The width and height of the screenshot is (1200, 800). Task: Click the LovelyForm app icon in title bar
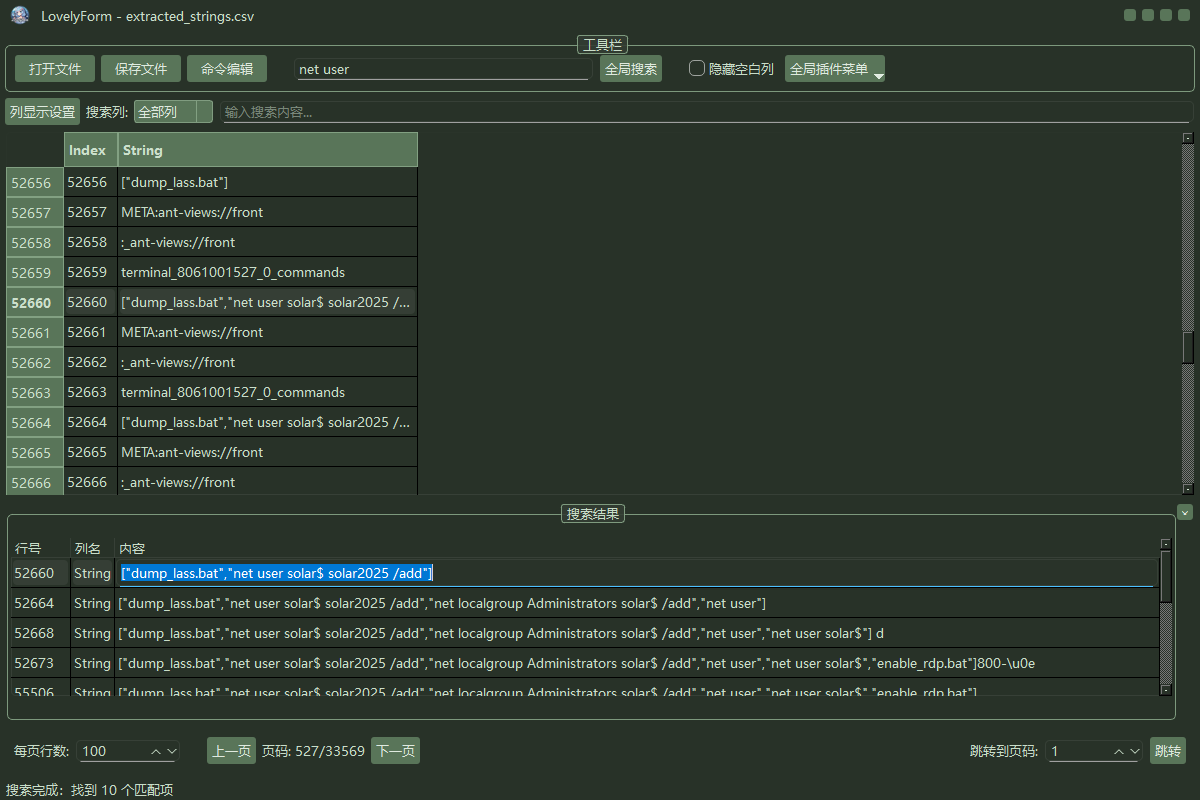click(20, 15)
